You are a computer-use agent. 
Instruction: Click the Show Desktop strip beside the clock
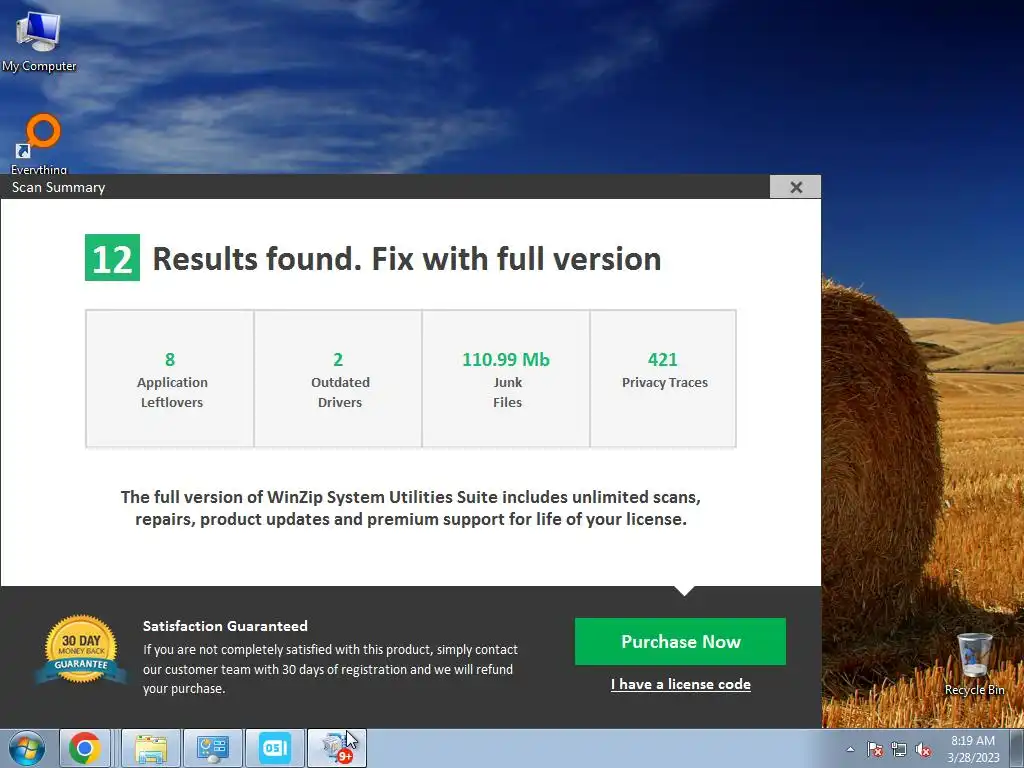pyautogui.click(x=1017, y=748)
